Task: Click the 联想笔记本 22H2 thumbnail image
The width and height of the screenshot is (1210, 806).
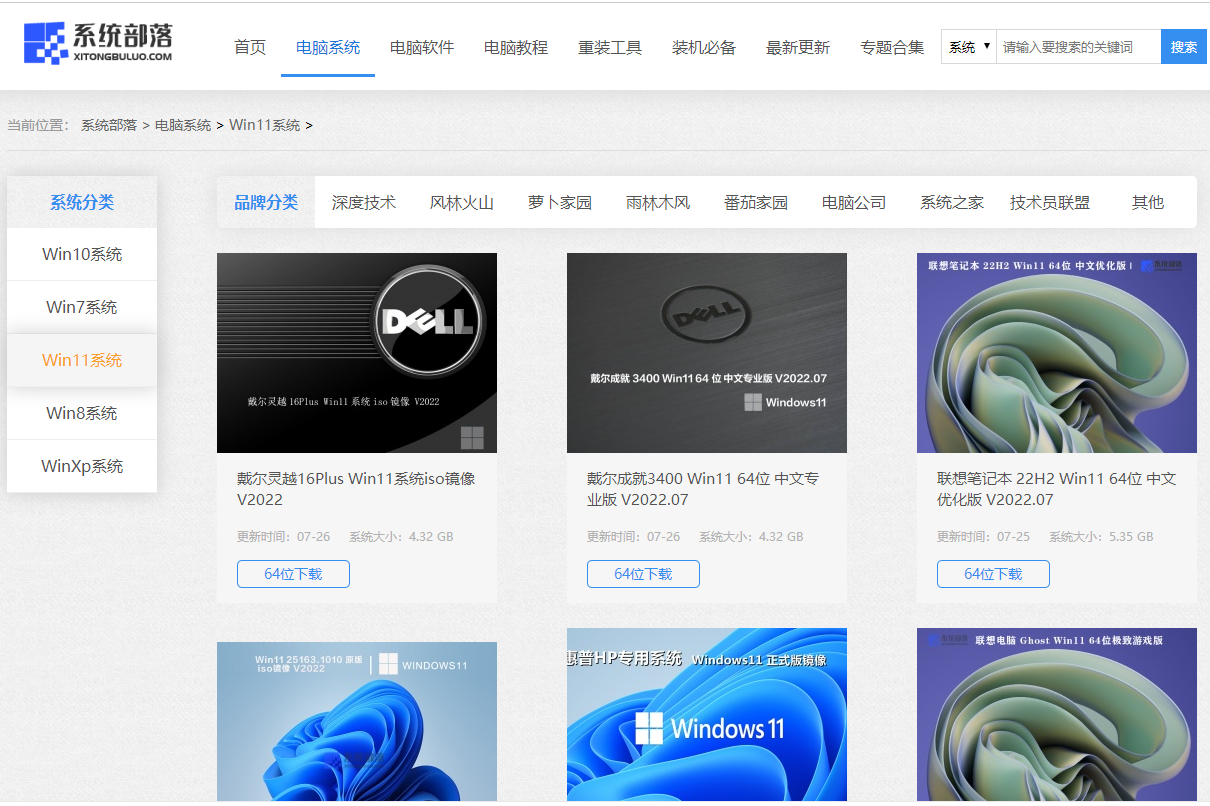Action: 1056,353
